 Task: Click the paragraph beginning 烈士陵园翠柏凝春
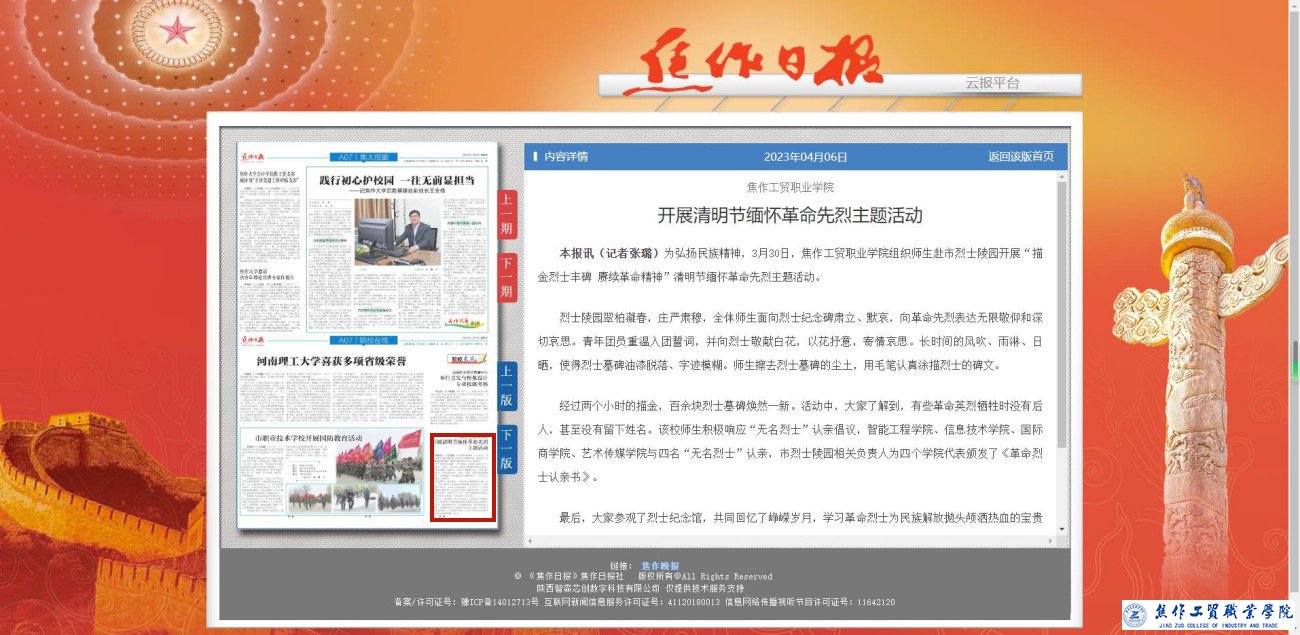790,341
